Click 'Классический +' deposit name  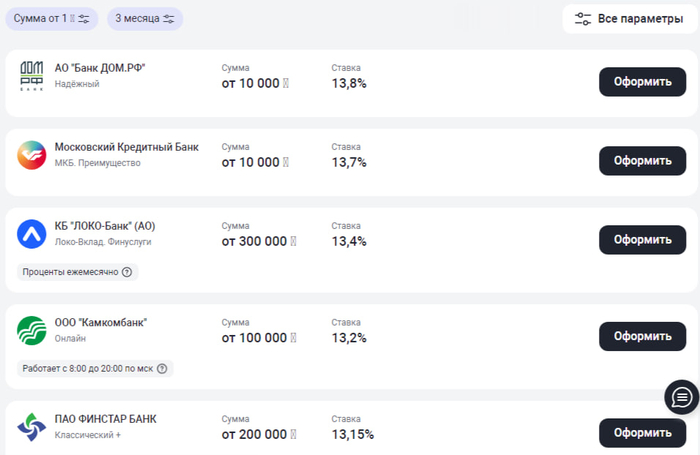[x=88, y=435]
